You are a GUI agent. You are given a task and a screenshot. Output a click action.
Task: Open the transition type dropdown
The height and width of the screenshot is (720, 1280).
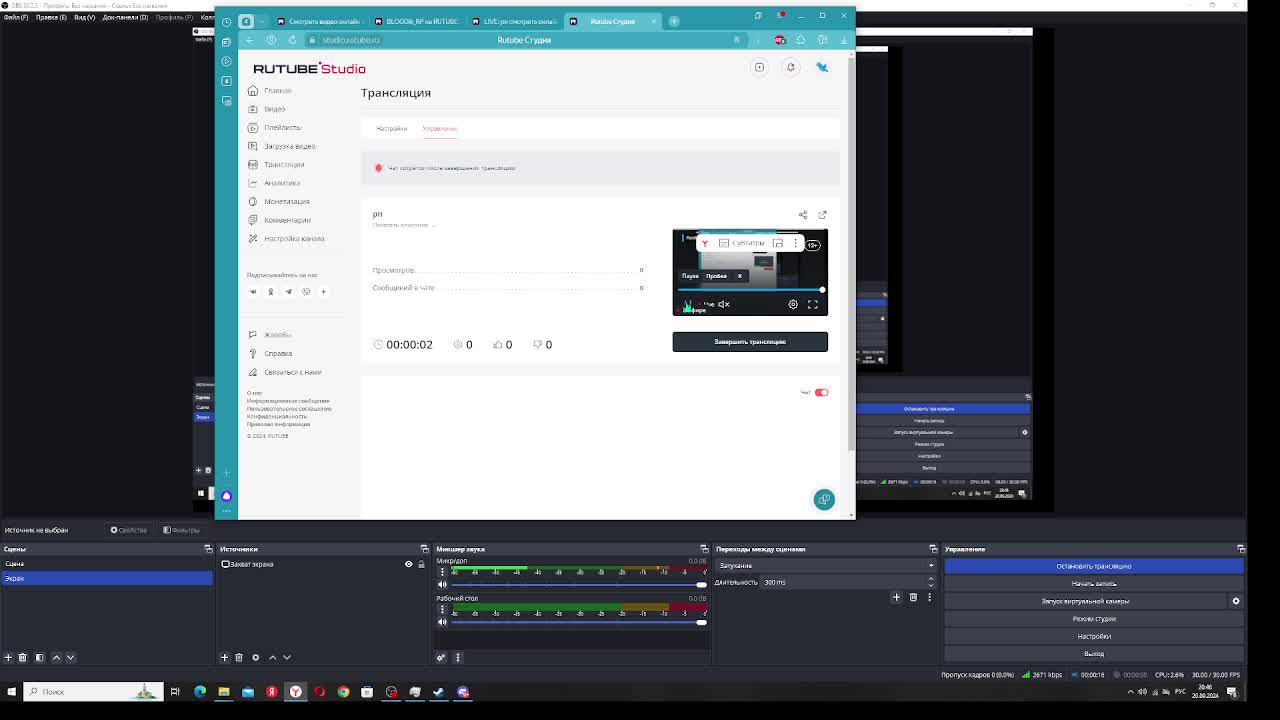pyautogui.click(x=826, y=566)
